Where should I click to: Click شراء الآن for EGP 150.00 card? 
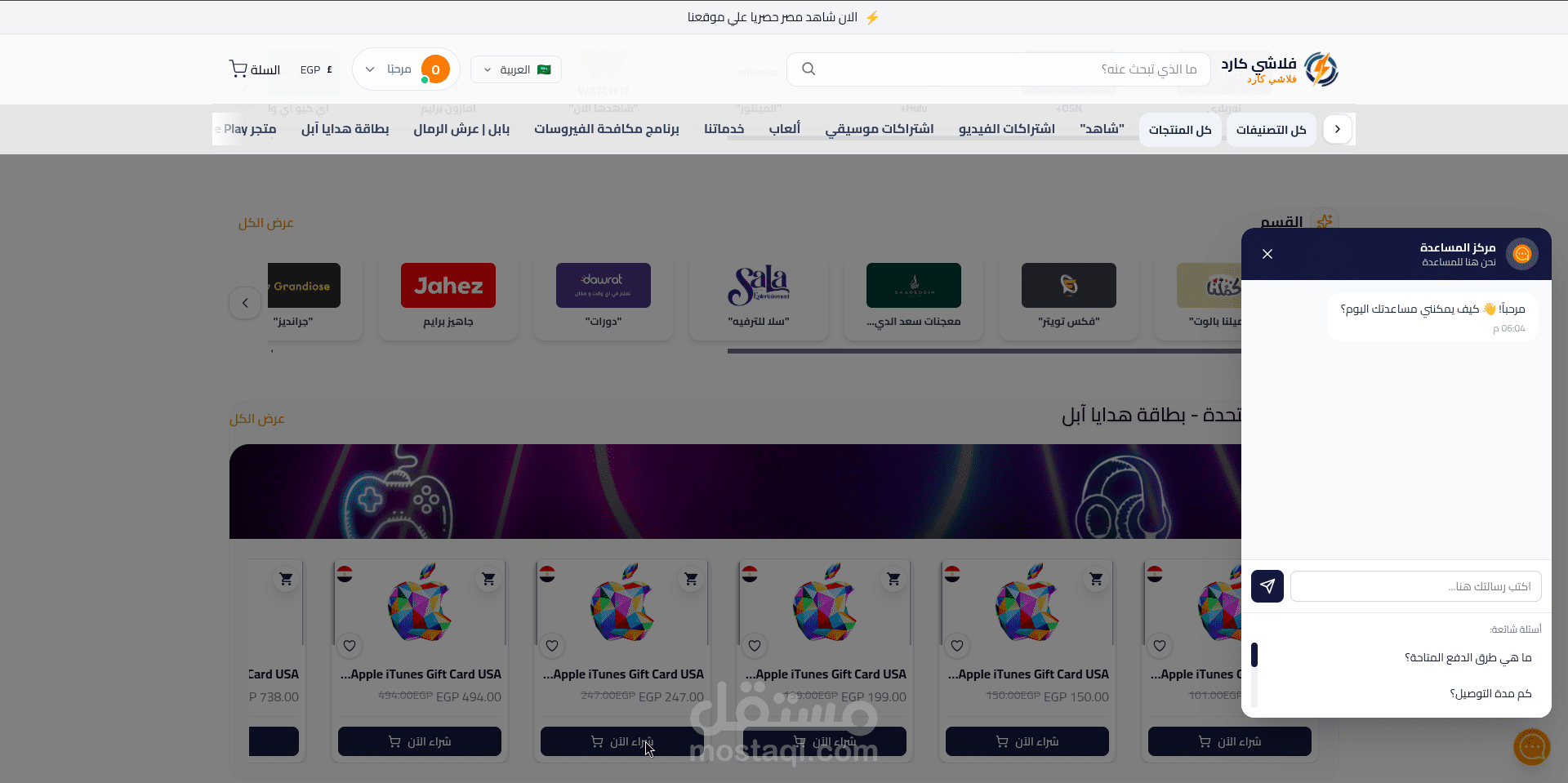point(1027,741)
